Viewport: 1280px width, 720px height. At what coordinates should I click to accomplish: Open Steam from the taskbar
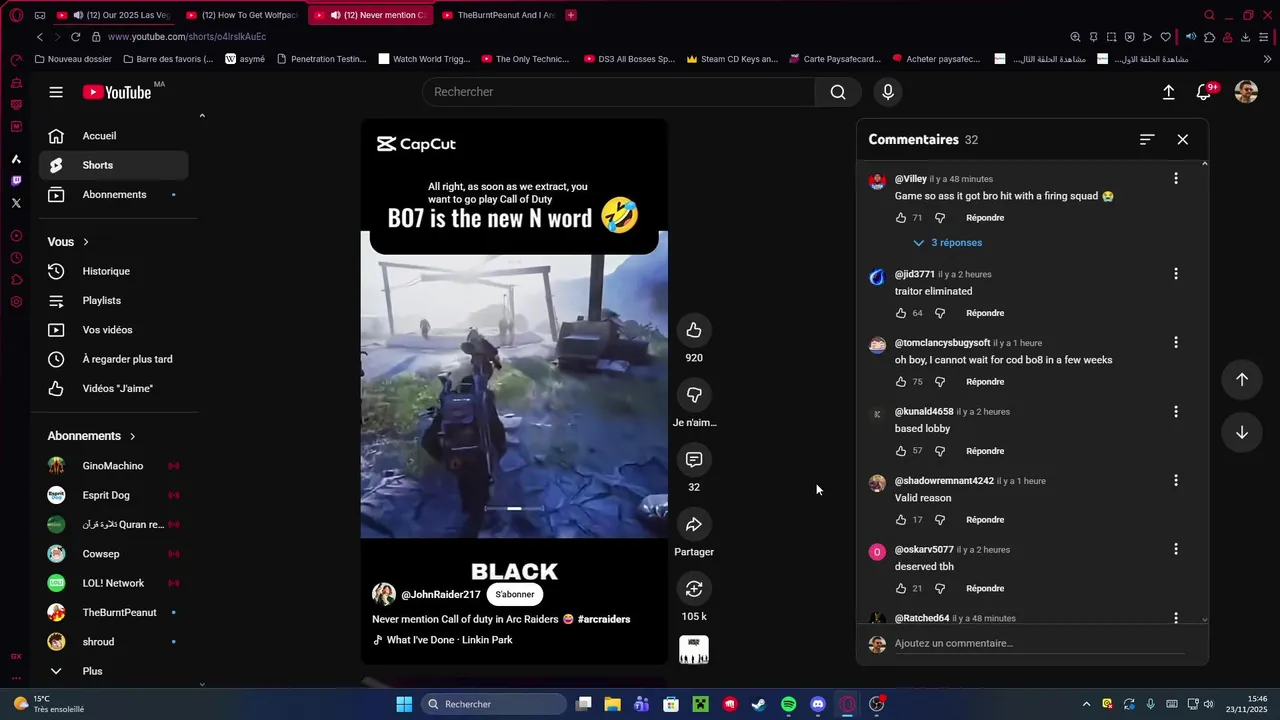759,704
